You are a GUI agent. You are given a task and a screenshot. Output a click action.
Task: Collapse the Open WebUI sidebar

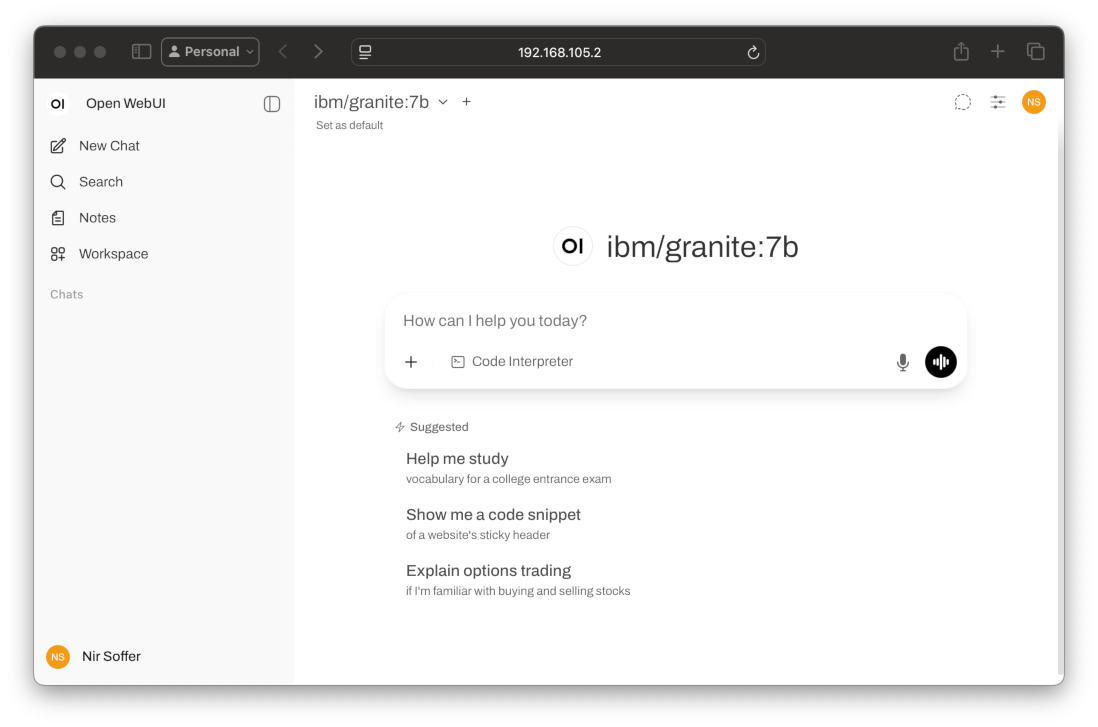tap(271, 104)
